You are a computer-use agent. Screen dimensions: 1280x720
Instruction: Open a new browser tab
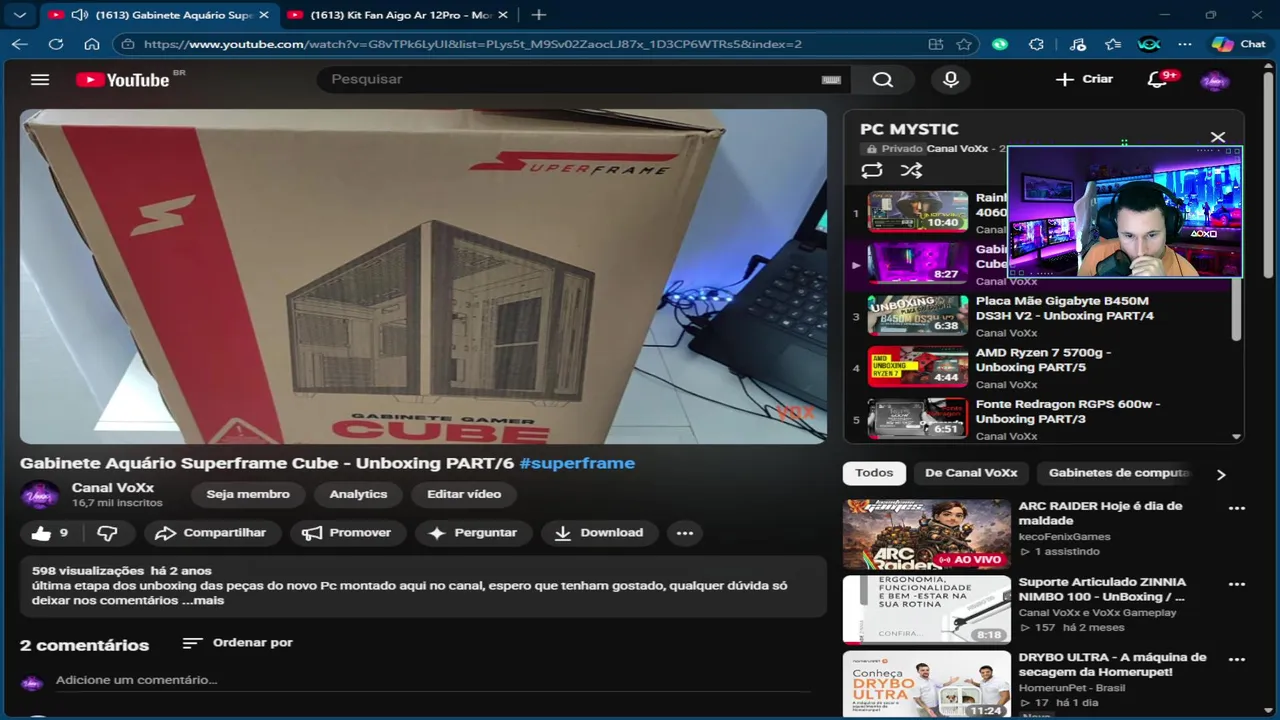(x=538, y=15)
